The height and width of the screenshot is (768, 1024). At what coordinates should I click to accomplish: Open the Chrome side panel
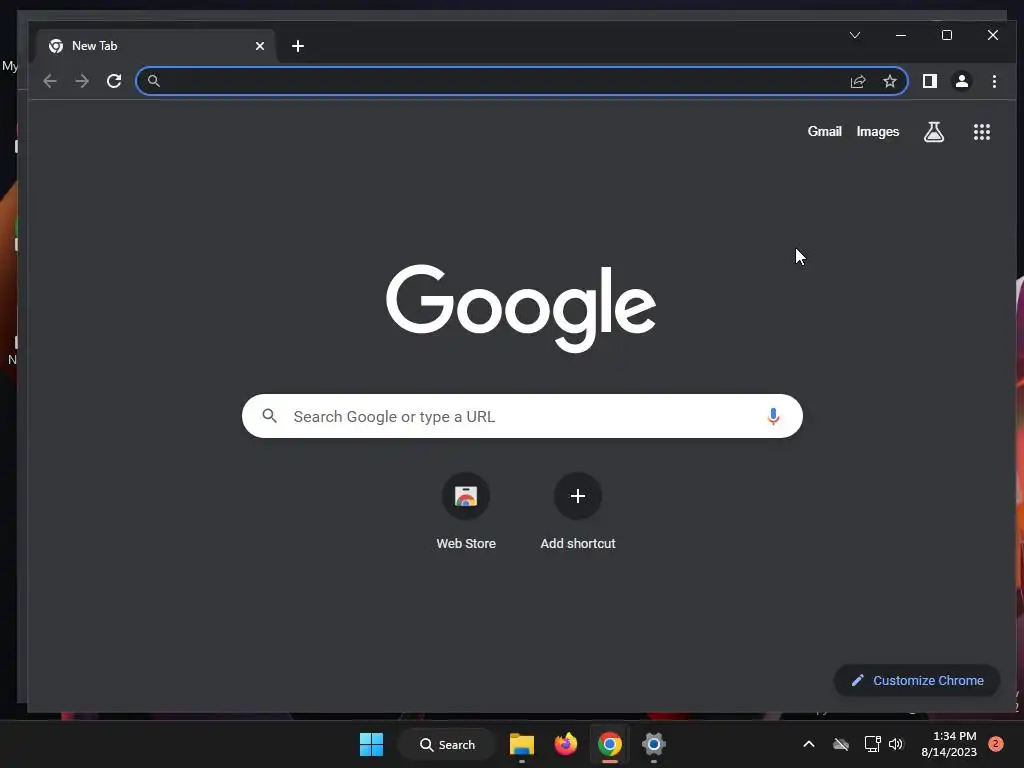[x=930, y=81]
